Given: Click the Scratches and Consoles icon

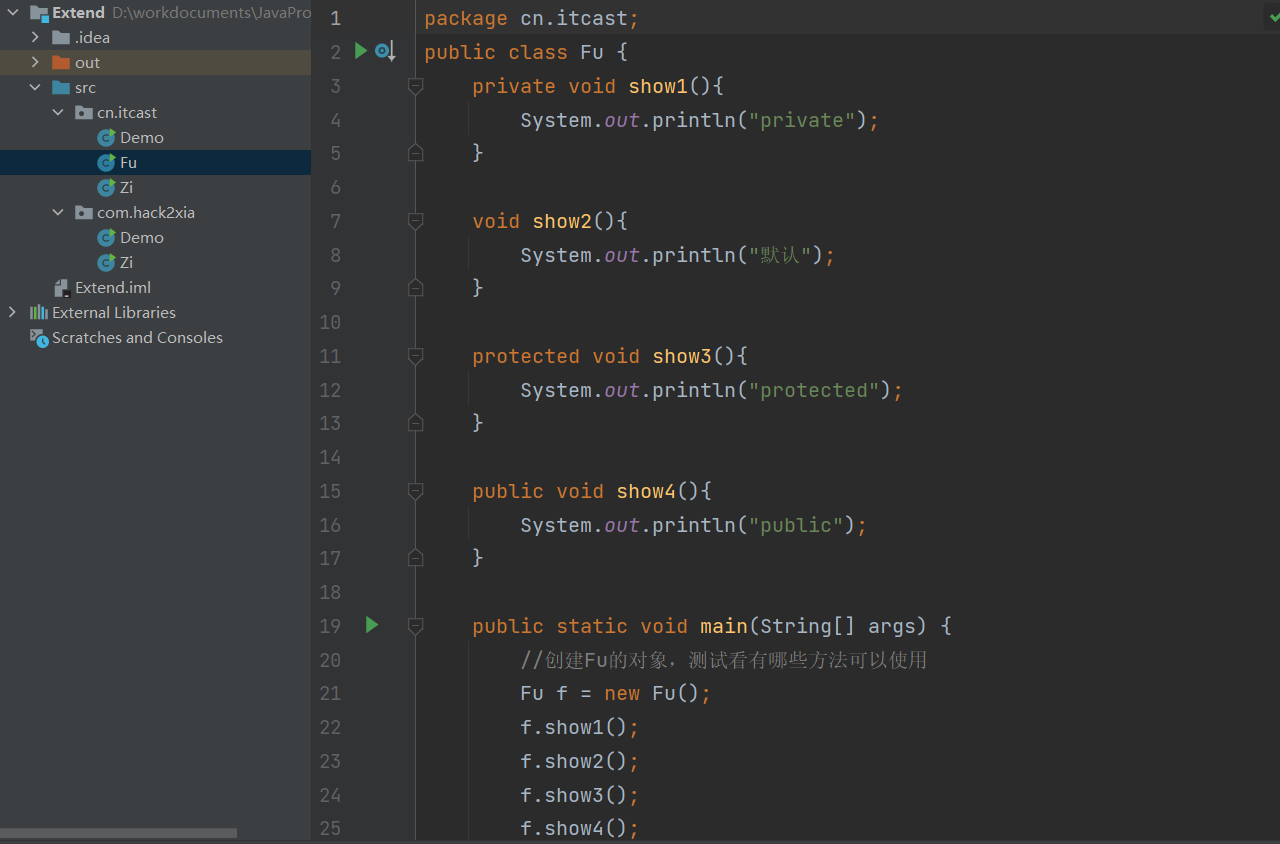Looking at the screenshot, I should click(39, 338).
